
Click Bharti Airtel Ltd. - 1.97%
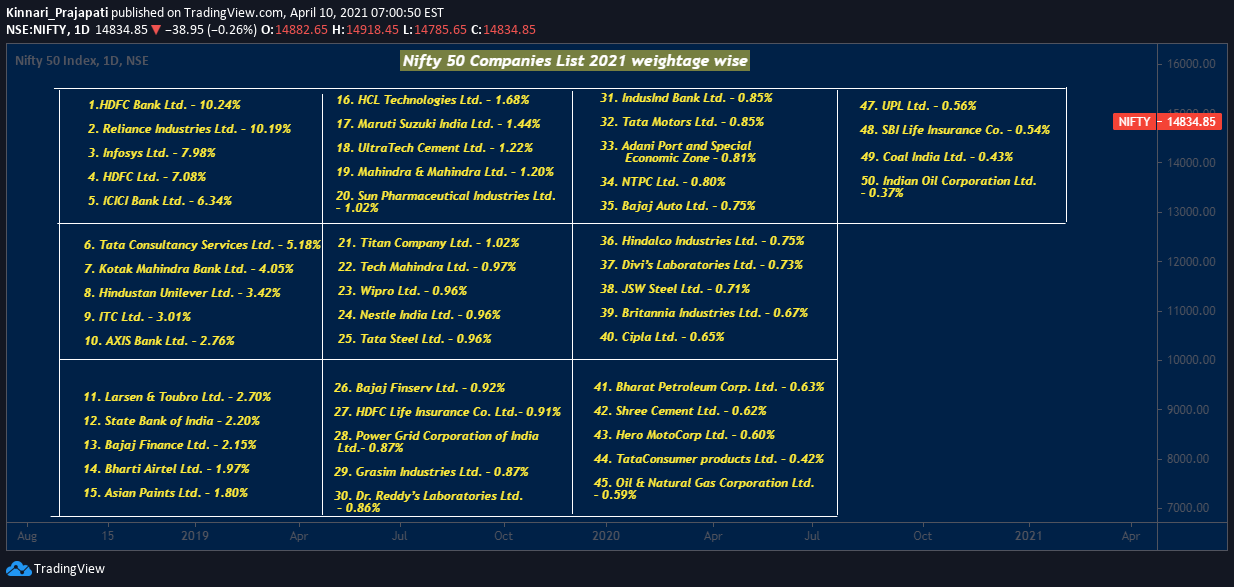166,469
